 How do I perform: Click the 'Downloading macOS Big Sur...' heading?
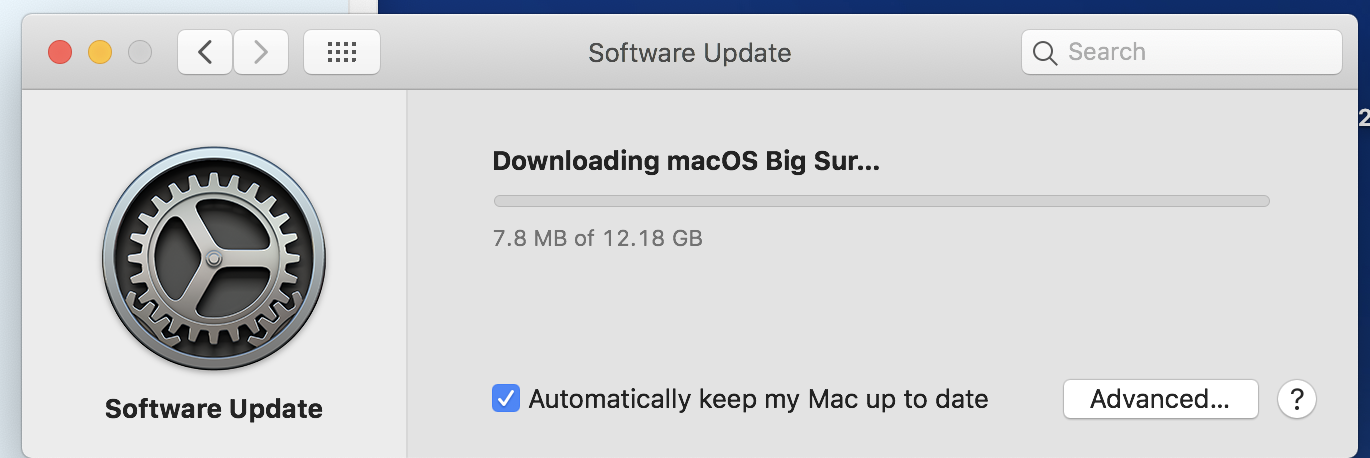686,161
